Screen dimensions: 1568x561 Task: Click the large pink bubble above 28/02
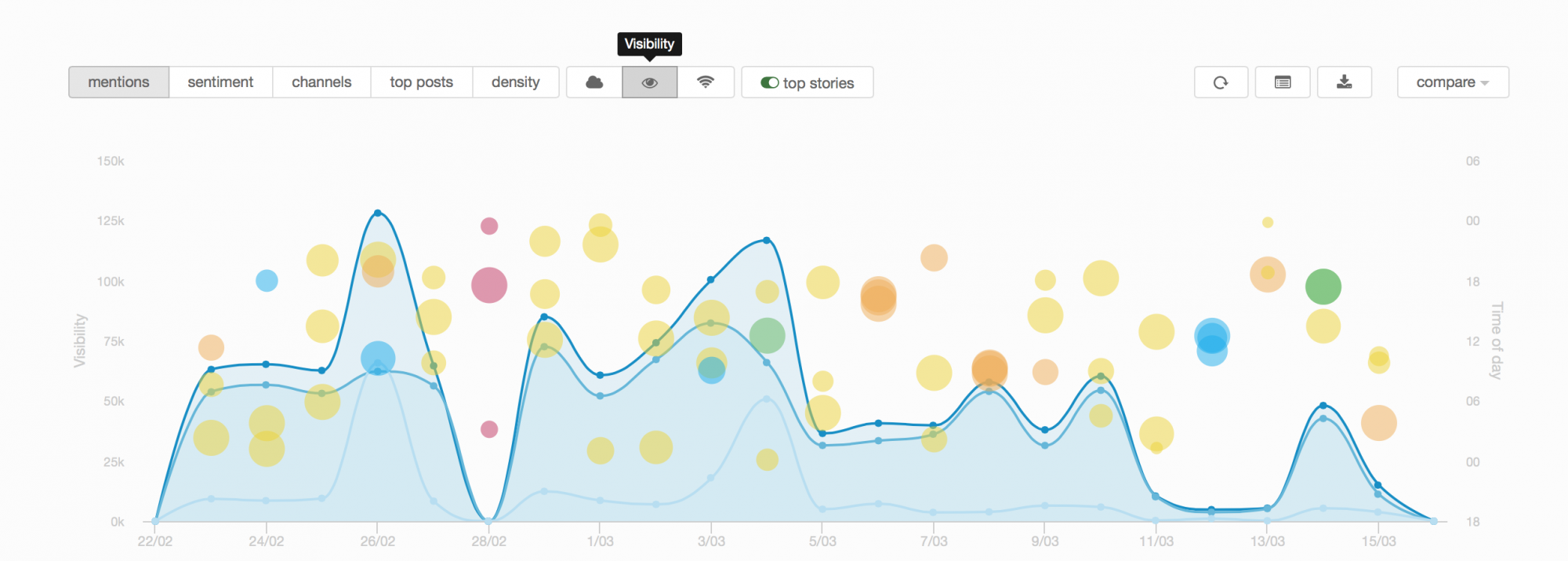coord(489,285)
